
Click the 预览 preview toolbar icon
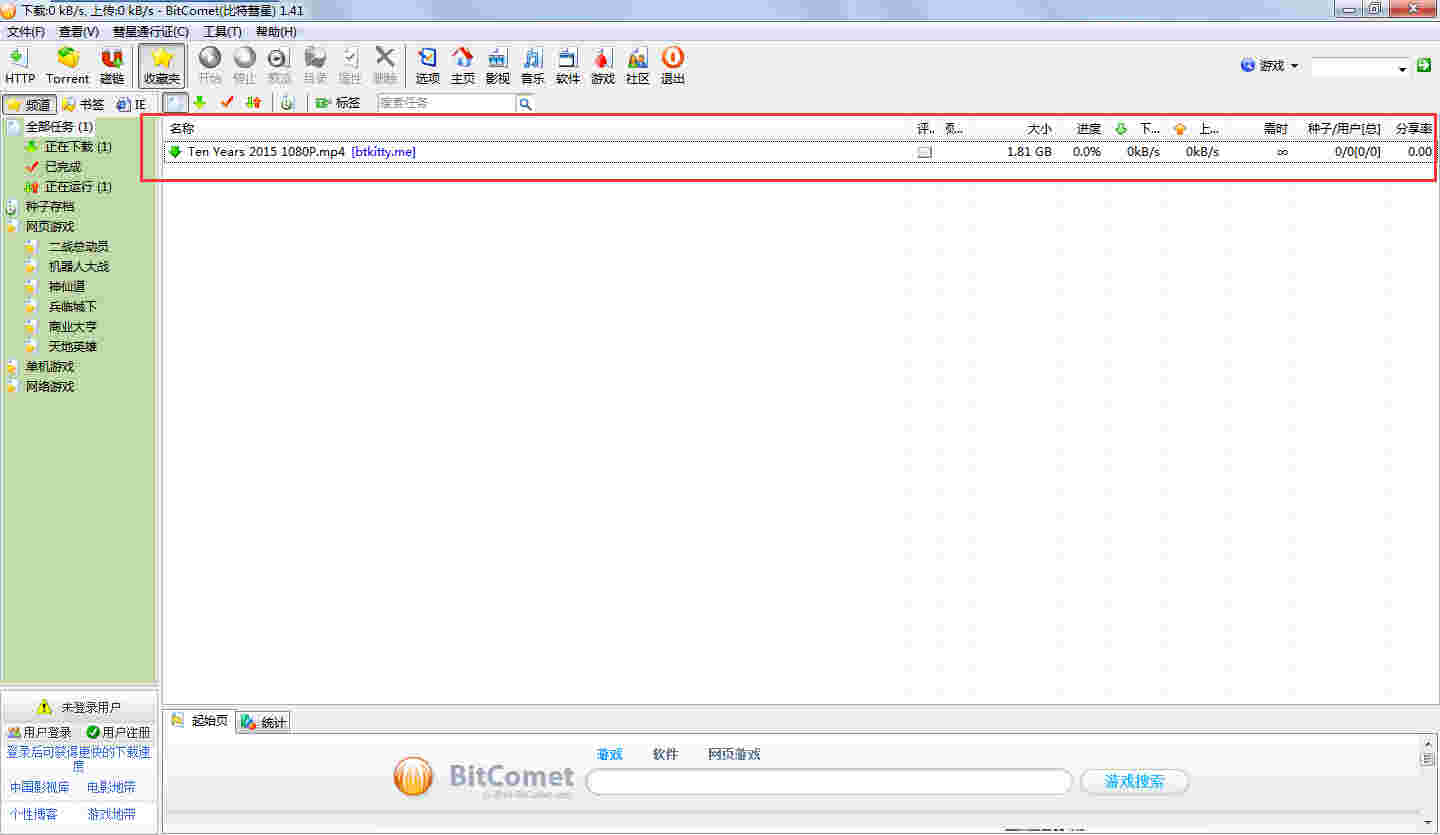tap(279, 66)
